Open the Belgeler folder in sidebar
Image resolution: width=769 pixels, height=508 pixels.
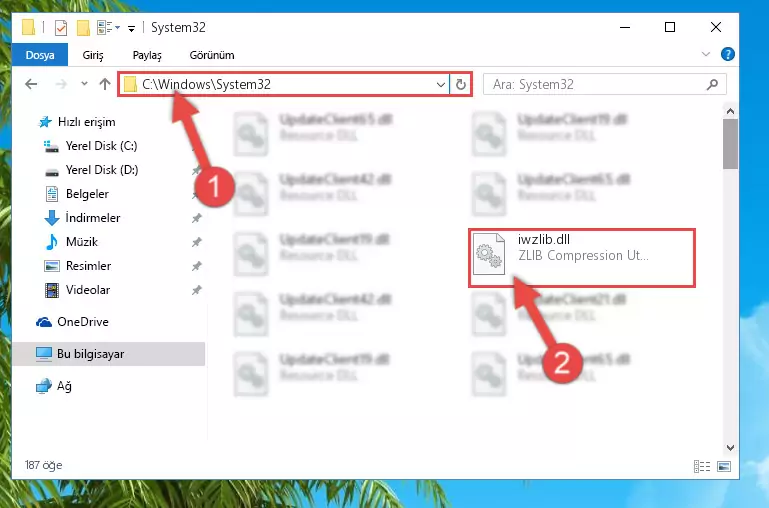click(87, 194)
